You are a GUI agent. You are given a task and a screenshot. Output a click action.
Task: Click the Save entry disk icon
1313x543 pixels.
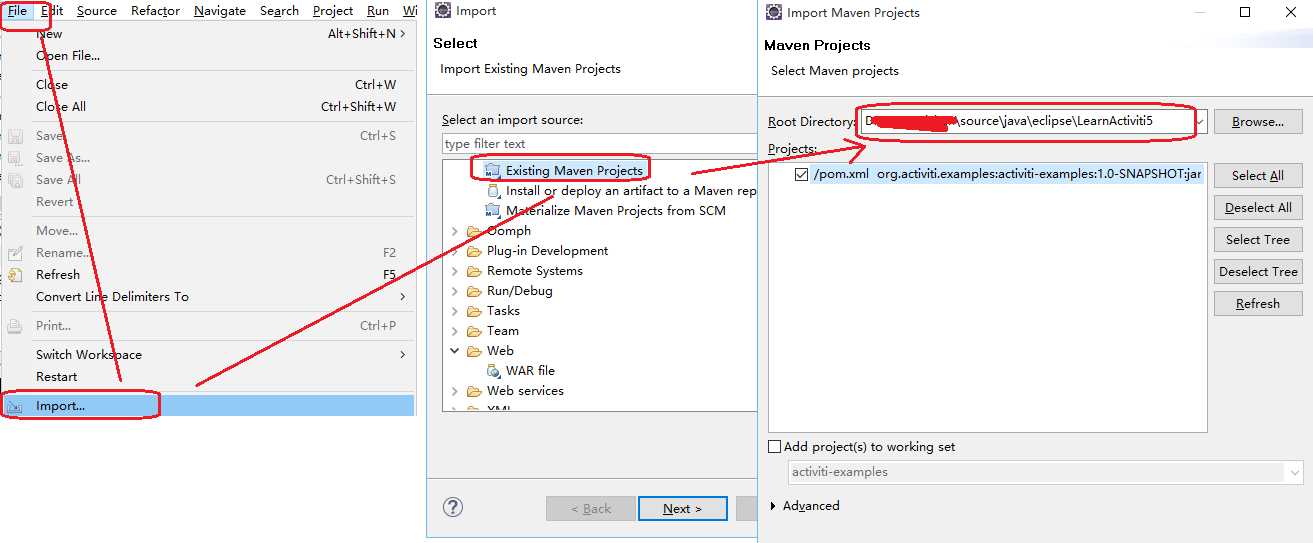tap(15, 136)
